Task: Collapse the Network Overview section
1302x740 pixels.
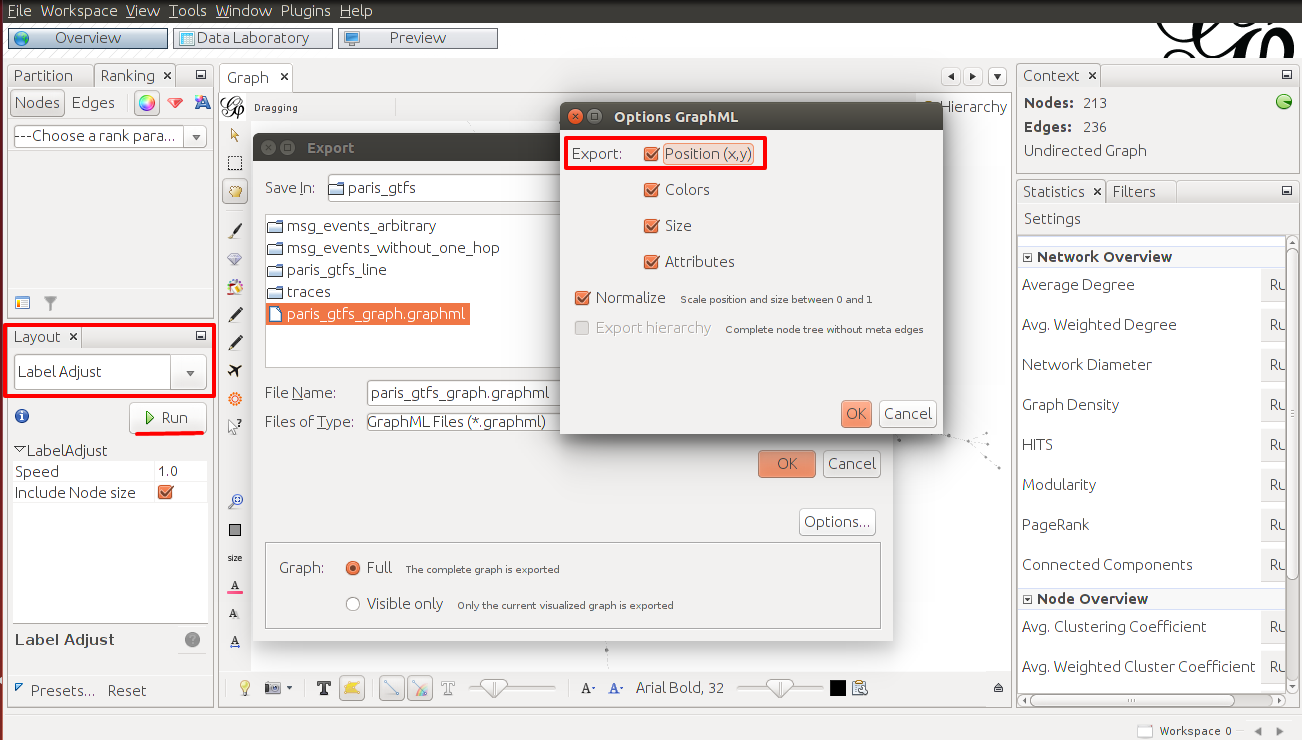Action: click(x=1028, y=257)
